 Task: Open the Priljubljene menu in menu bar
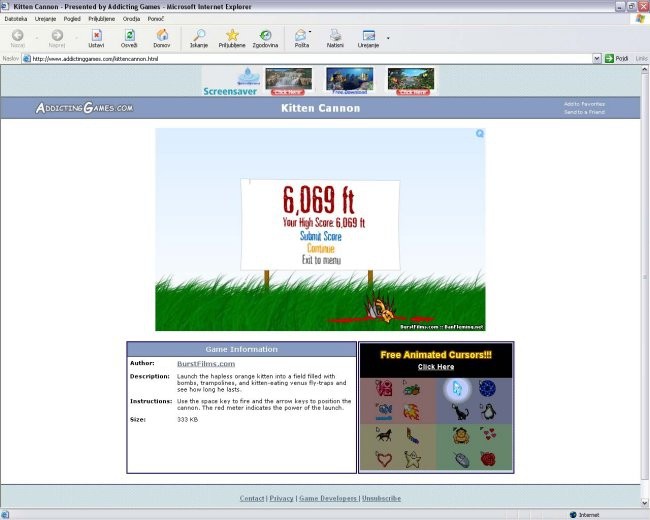(x=102, y=19)
